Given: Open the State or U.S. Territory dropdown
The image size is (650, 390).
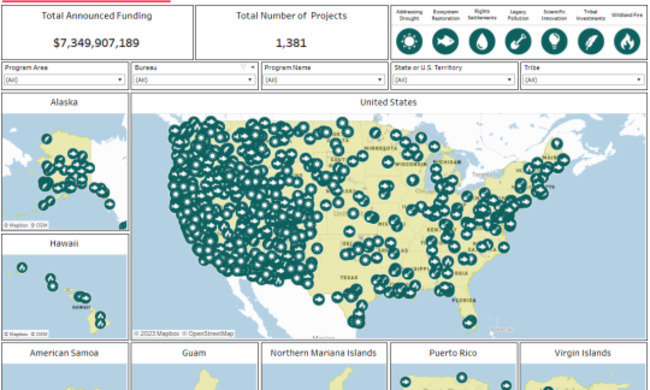Looking at the screenshot, I should coord(454,80).
